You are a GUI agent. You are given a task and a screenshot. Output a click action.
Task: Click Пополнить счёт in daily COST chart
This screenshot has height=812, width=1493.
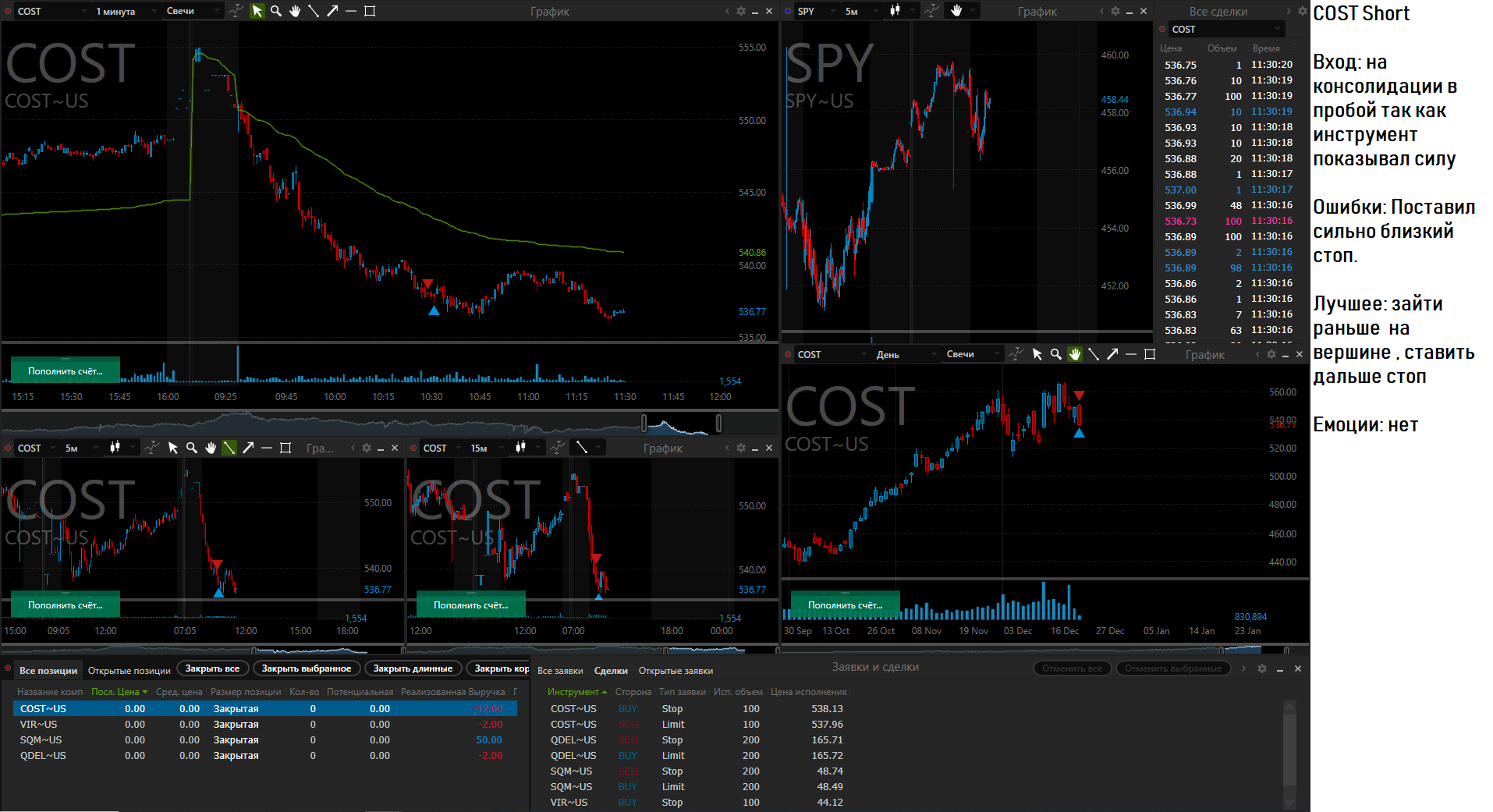click(x=846, y=605)
